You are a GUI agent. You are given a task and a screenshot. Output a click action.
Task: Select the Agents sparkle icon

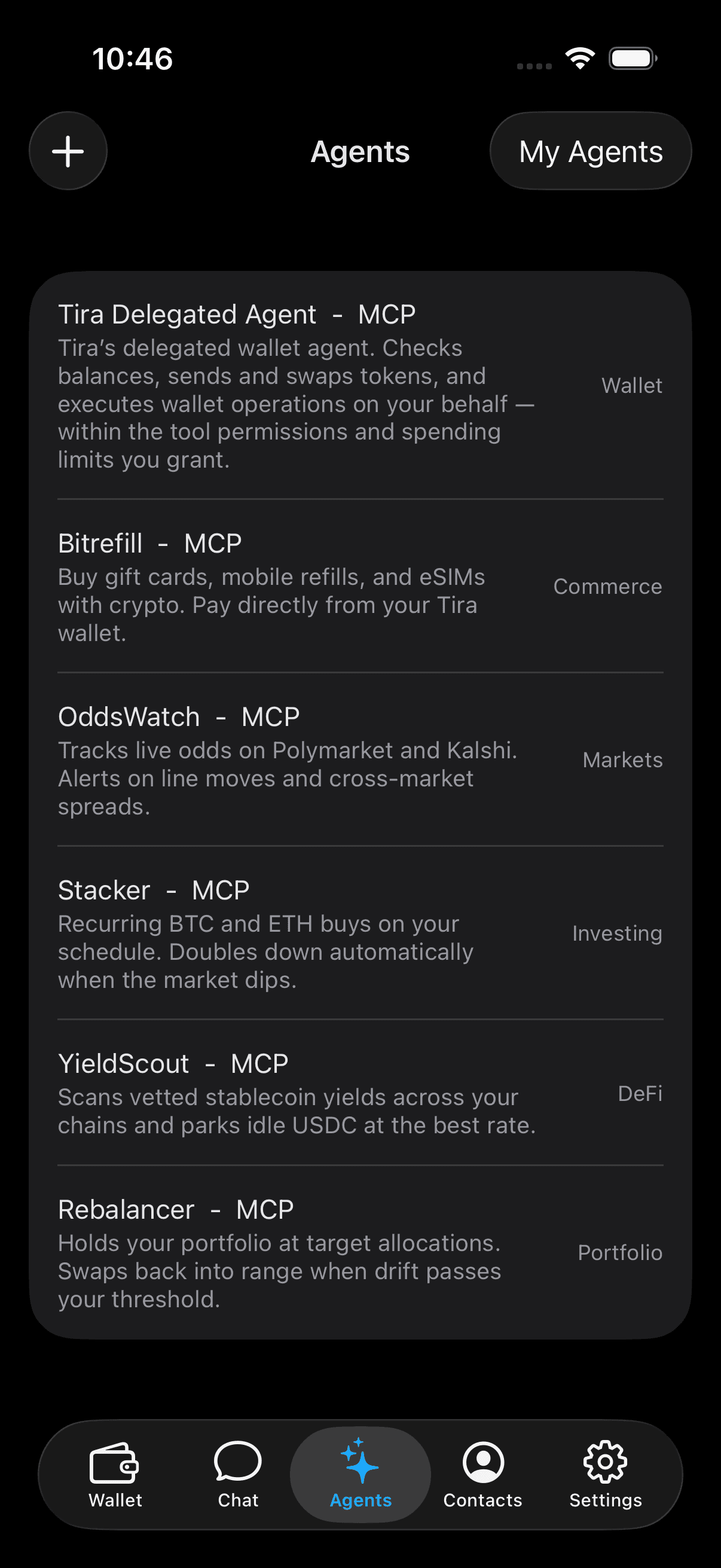point(359,1461)
